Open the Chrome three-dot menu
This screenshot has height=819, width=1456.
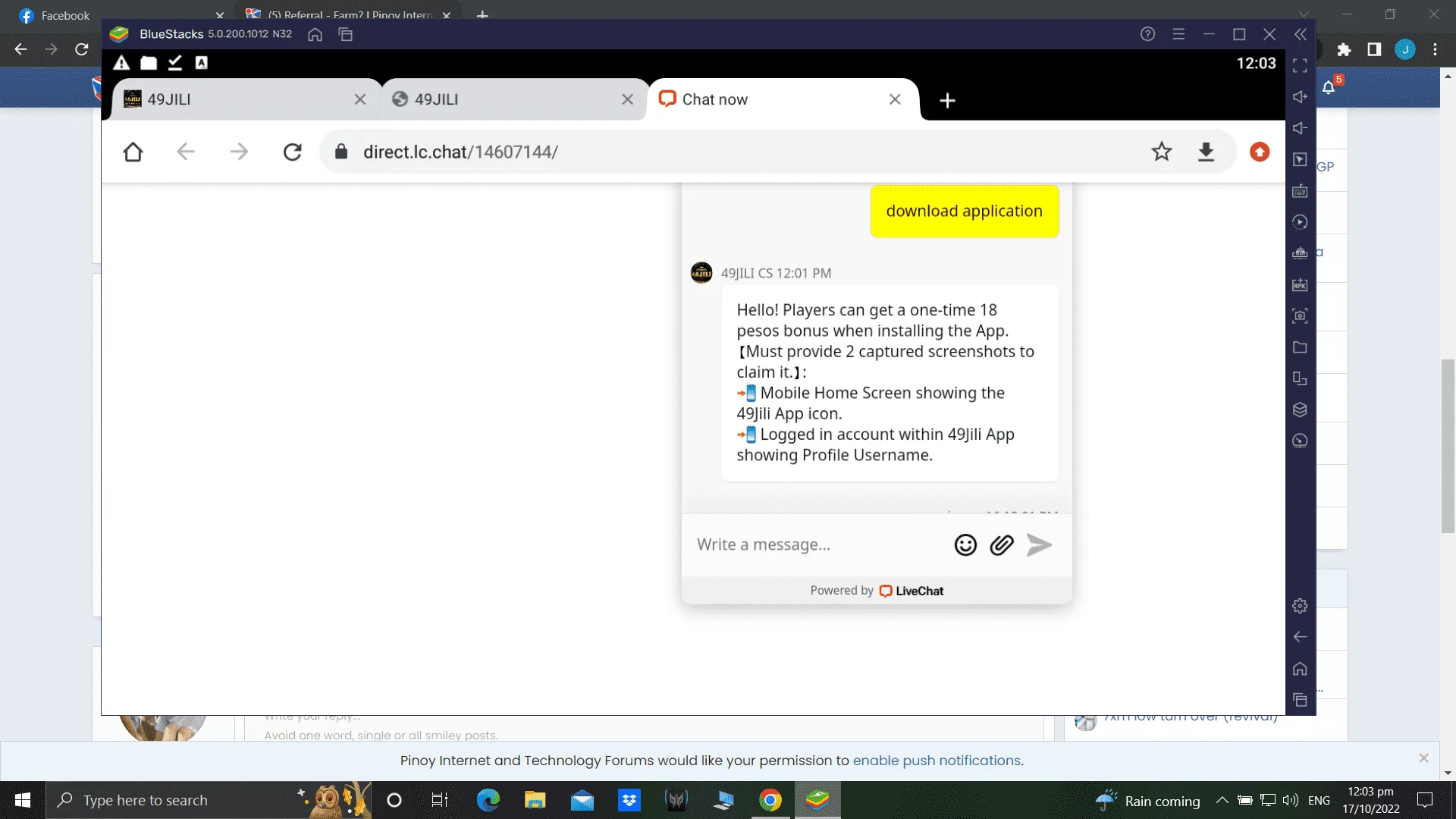tap(1435, 49)
